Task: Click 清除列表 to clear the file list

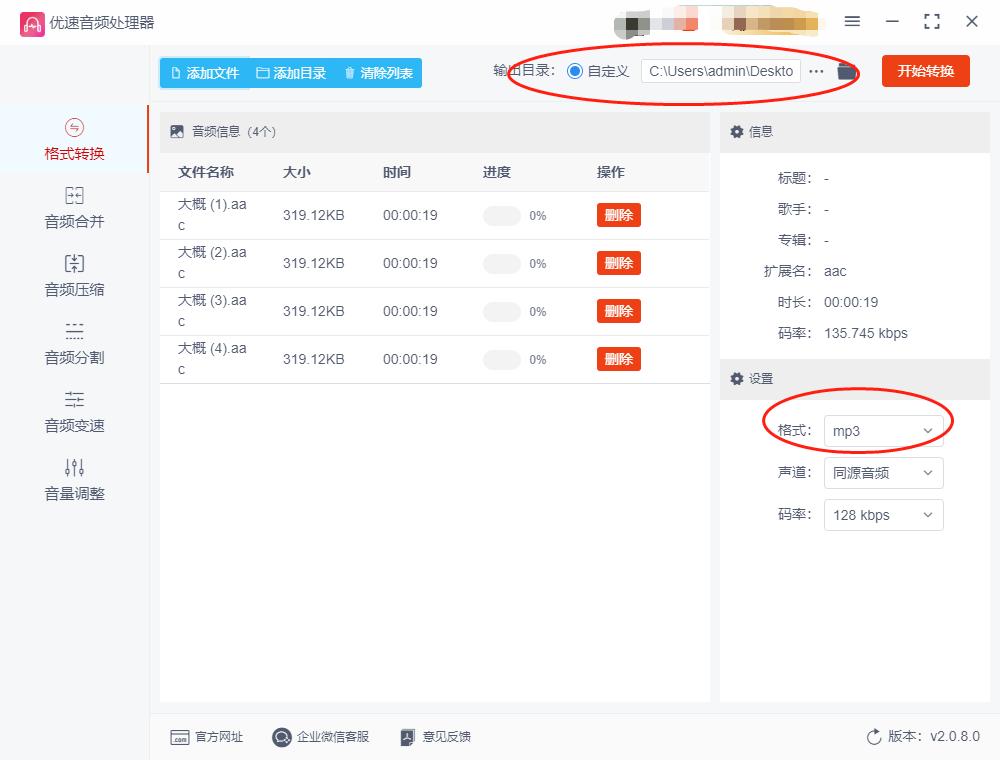Action: (378, 73)
